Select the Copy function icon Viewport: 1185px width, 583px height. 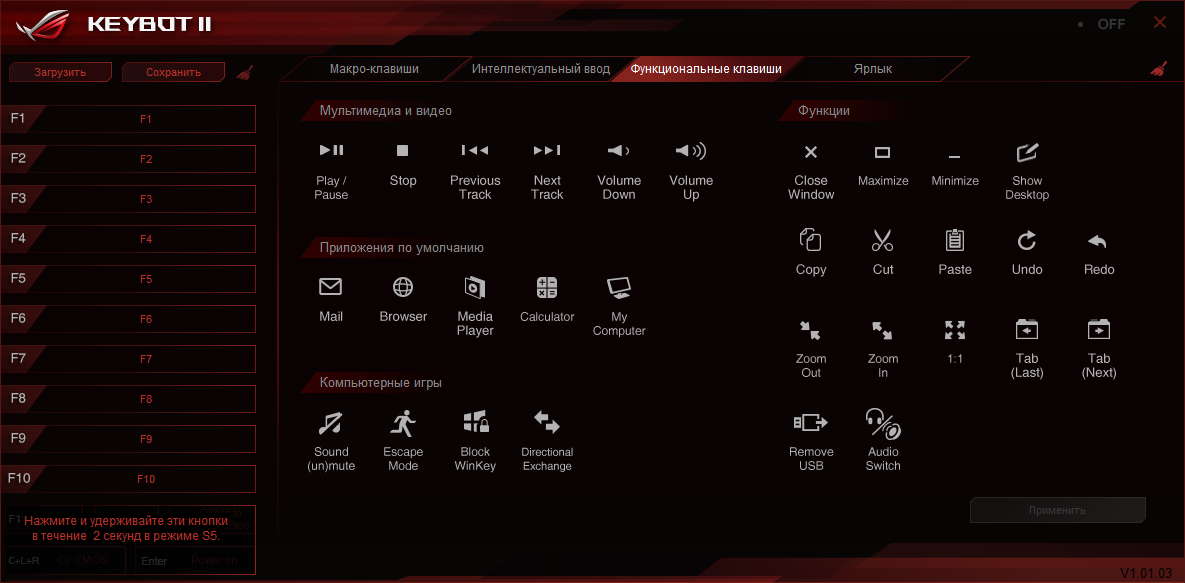tap(811, 240)
